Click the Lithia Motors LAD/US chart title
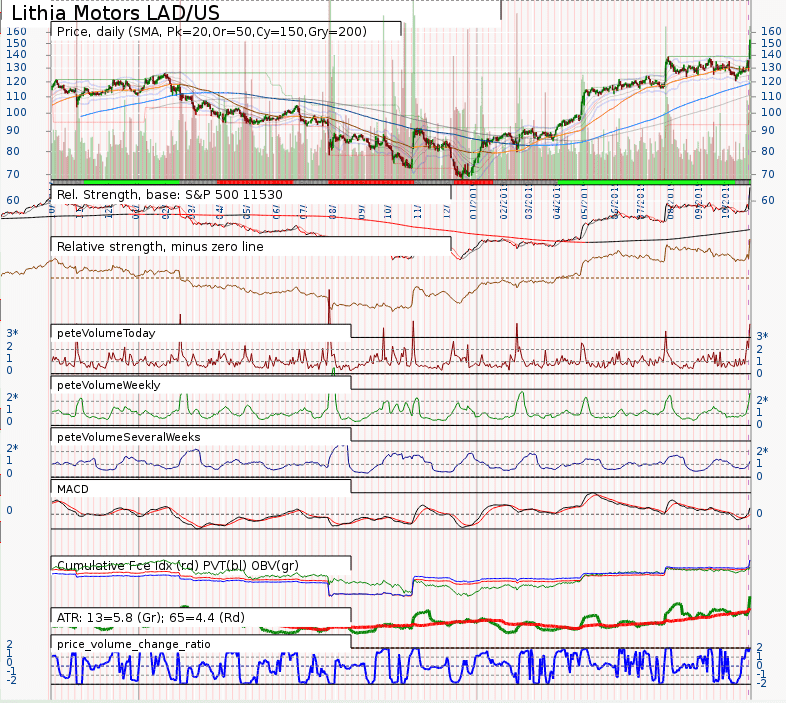Viewport: 786px width, 703px height. click(x=115, y=12)
